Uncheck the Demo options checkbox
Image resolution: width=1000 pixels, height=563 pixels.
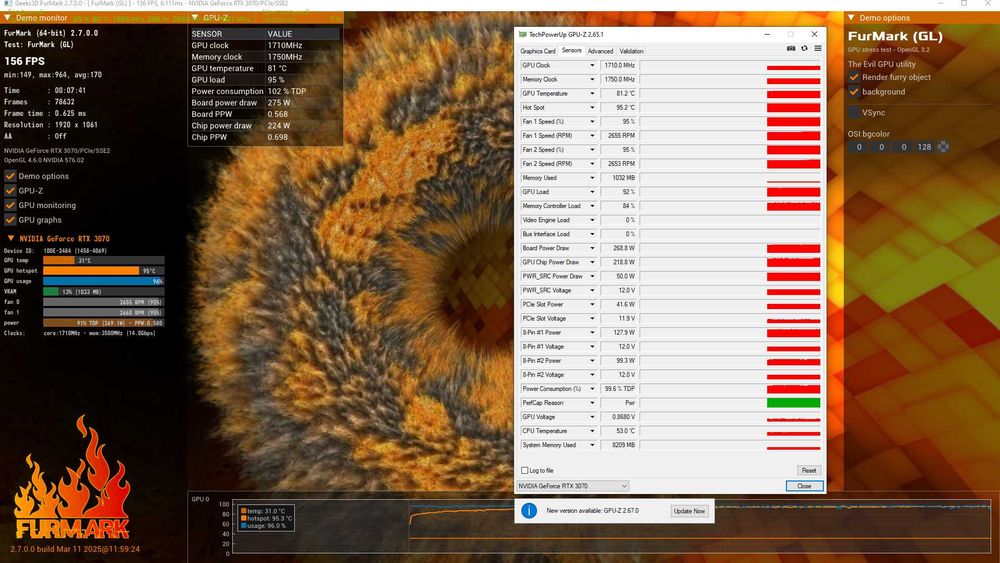10,176
